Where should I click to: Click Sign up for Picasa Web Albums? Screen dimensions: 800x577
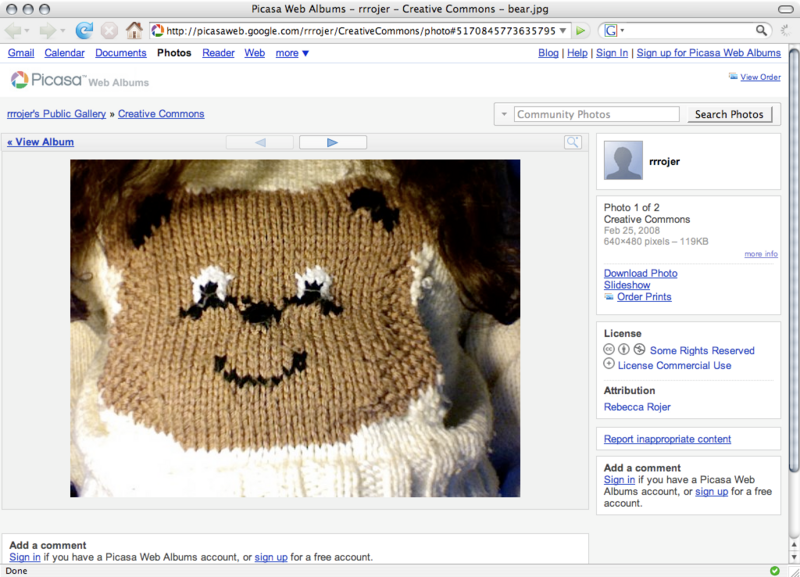coord(709,53)
